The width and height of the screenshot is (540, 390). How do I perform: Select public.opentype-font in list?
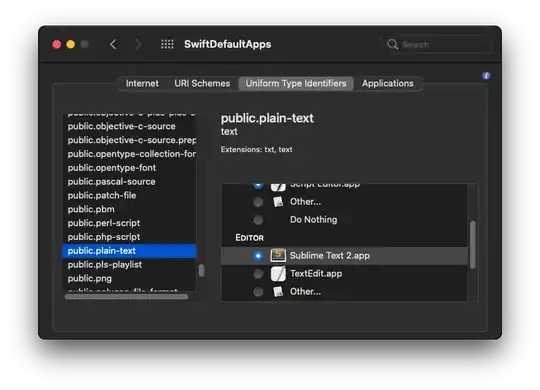coord(129,168)
